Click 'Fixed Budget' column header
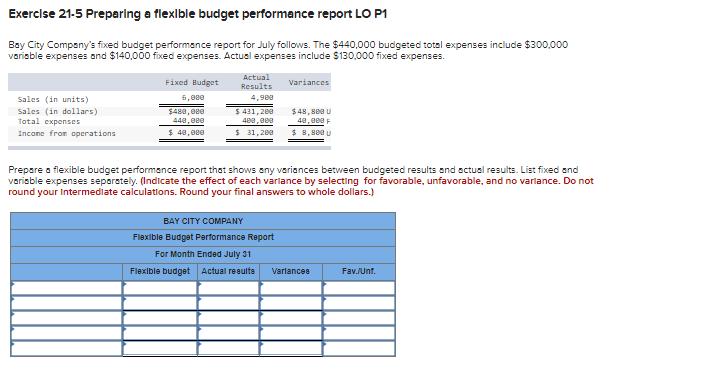Viewport: 703px width, 377px height. click(192, 82)
